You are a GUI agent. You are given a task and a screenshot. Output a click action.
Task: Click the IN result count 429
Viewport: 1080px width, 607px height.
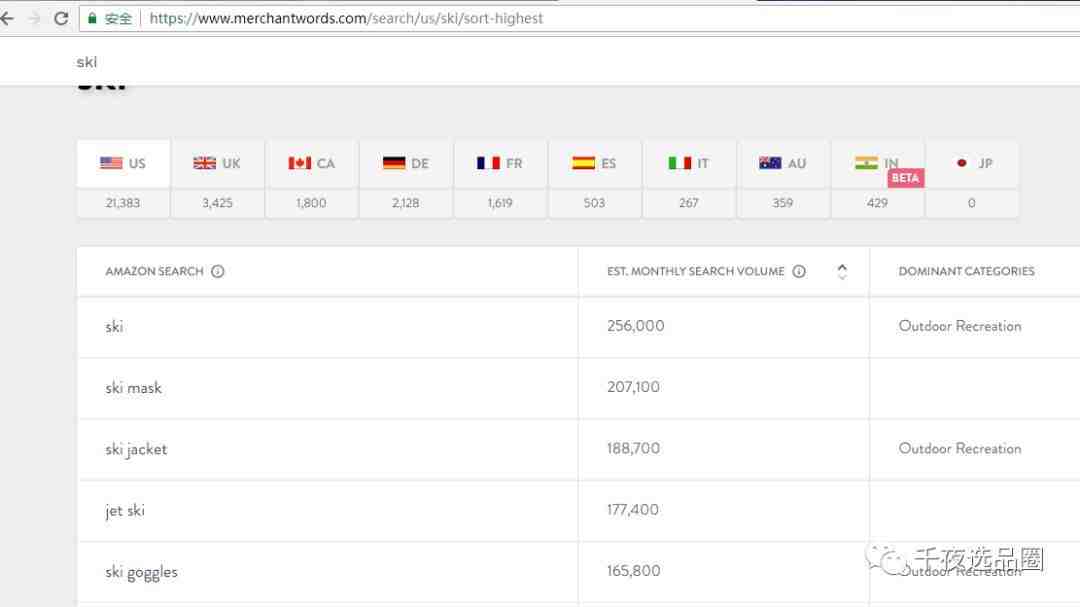(878, 203)
